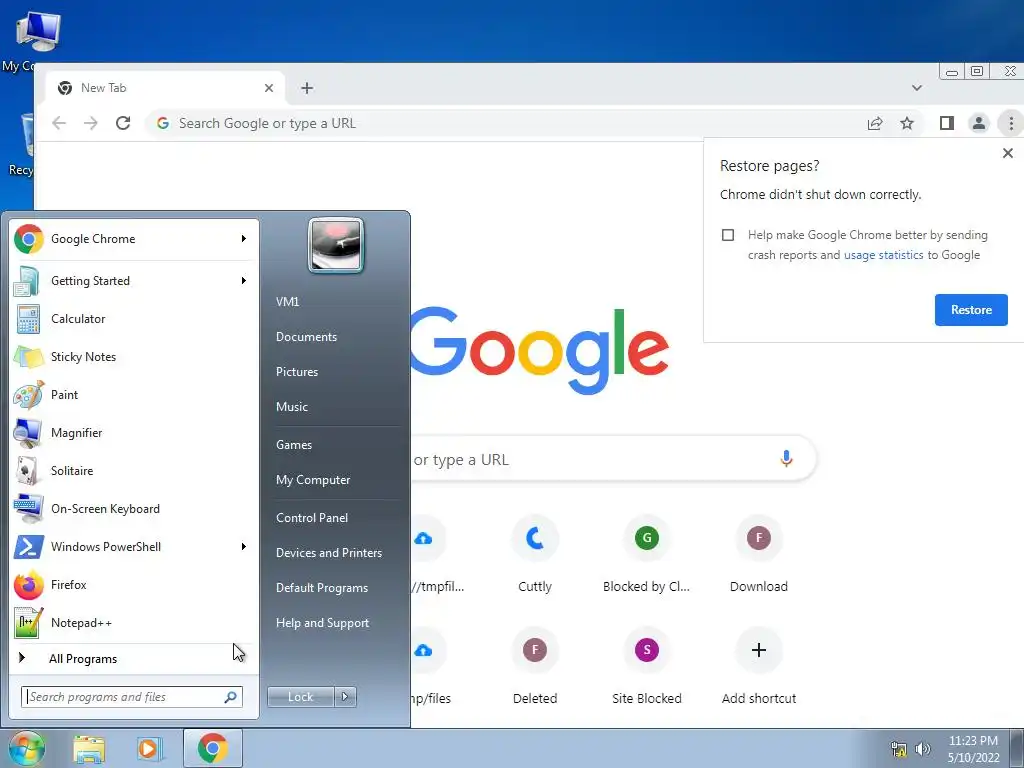1024x768 pixels.
Task: Open Google Chrome from Start menu list
Action: coord(131,239)
